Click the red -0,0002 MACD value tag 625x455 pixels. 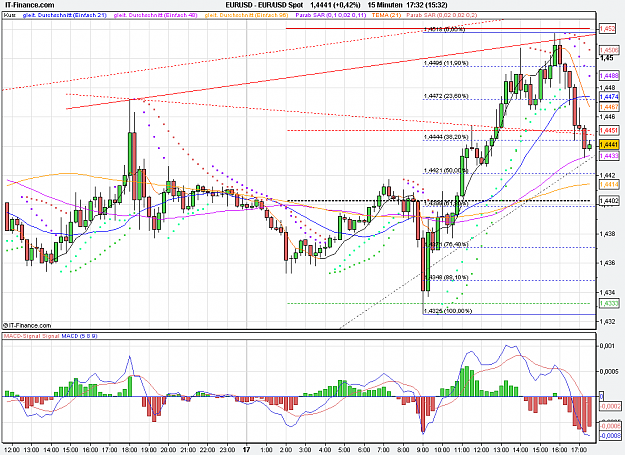(610, 406)
